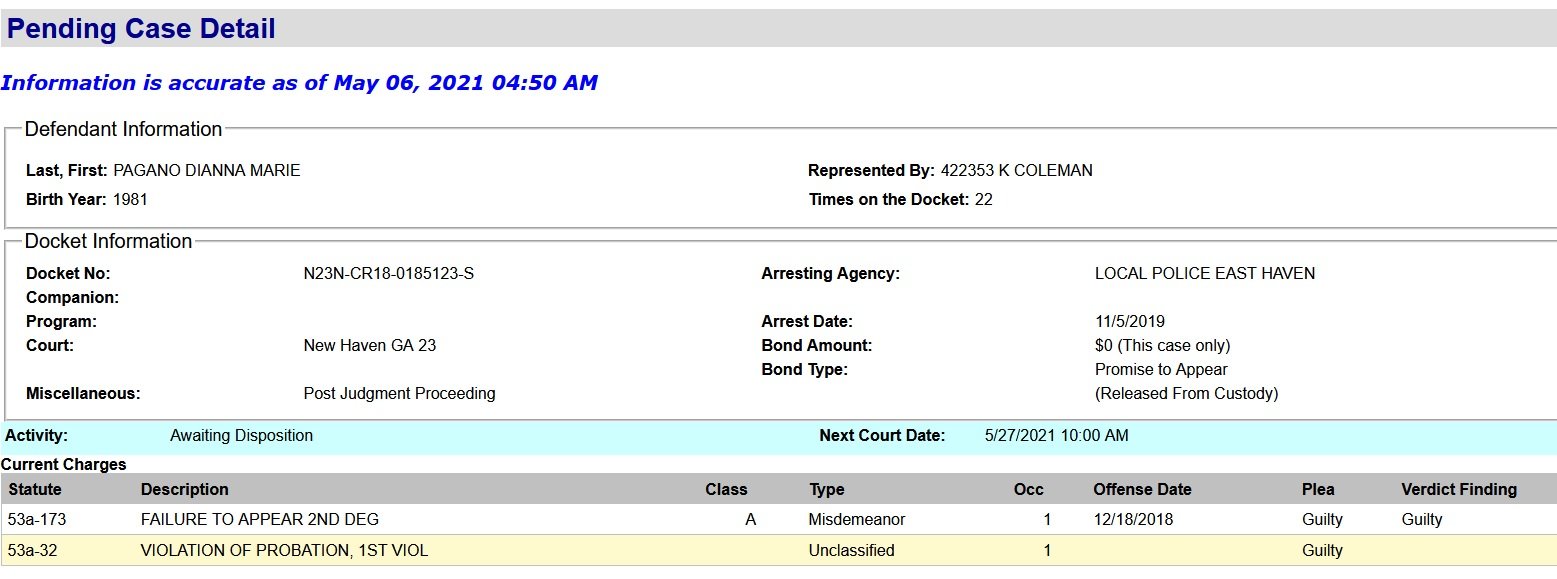The height and width of the screenshot is (579, 1557).
Task: Click the Verdict Finding column header
Action: pos(1459,490)
